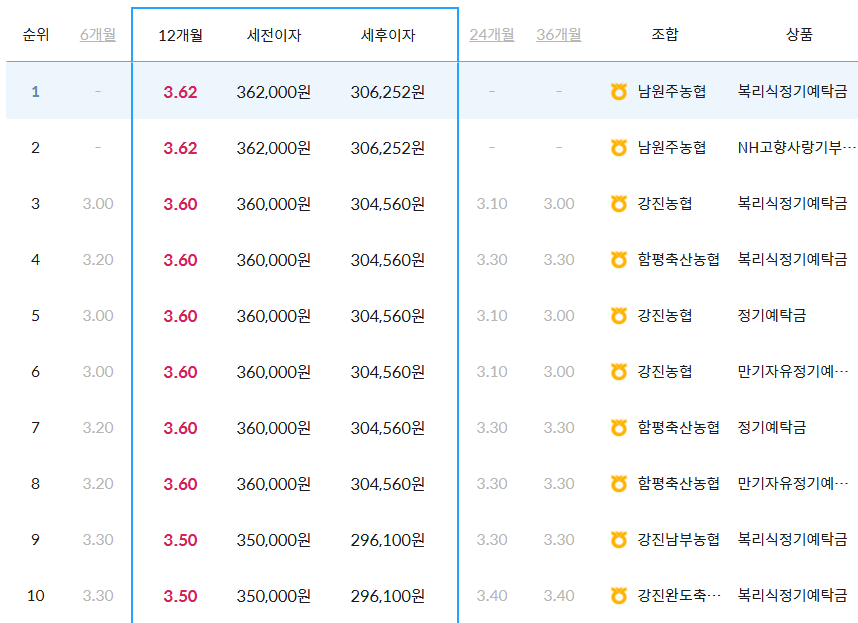The image size is (858, 623).
Task: Click the badge icon in rank 7 row
Action: click(x=618, y=427)
